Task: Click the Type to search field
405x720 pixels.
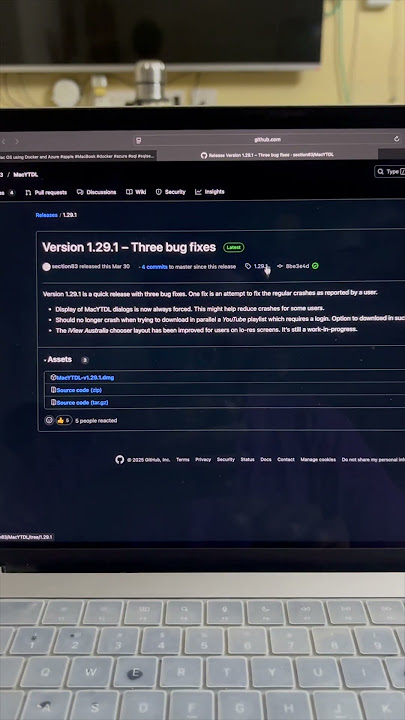Action: 390,172
